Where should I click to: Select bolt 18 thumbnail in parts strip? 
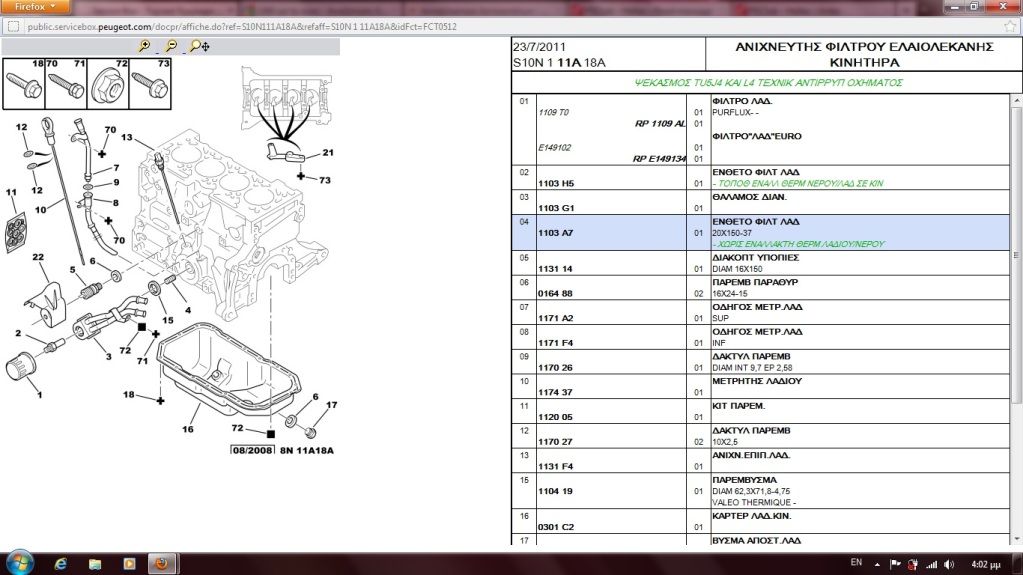tap(24, 84)
